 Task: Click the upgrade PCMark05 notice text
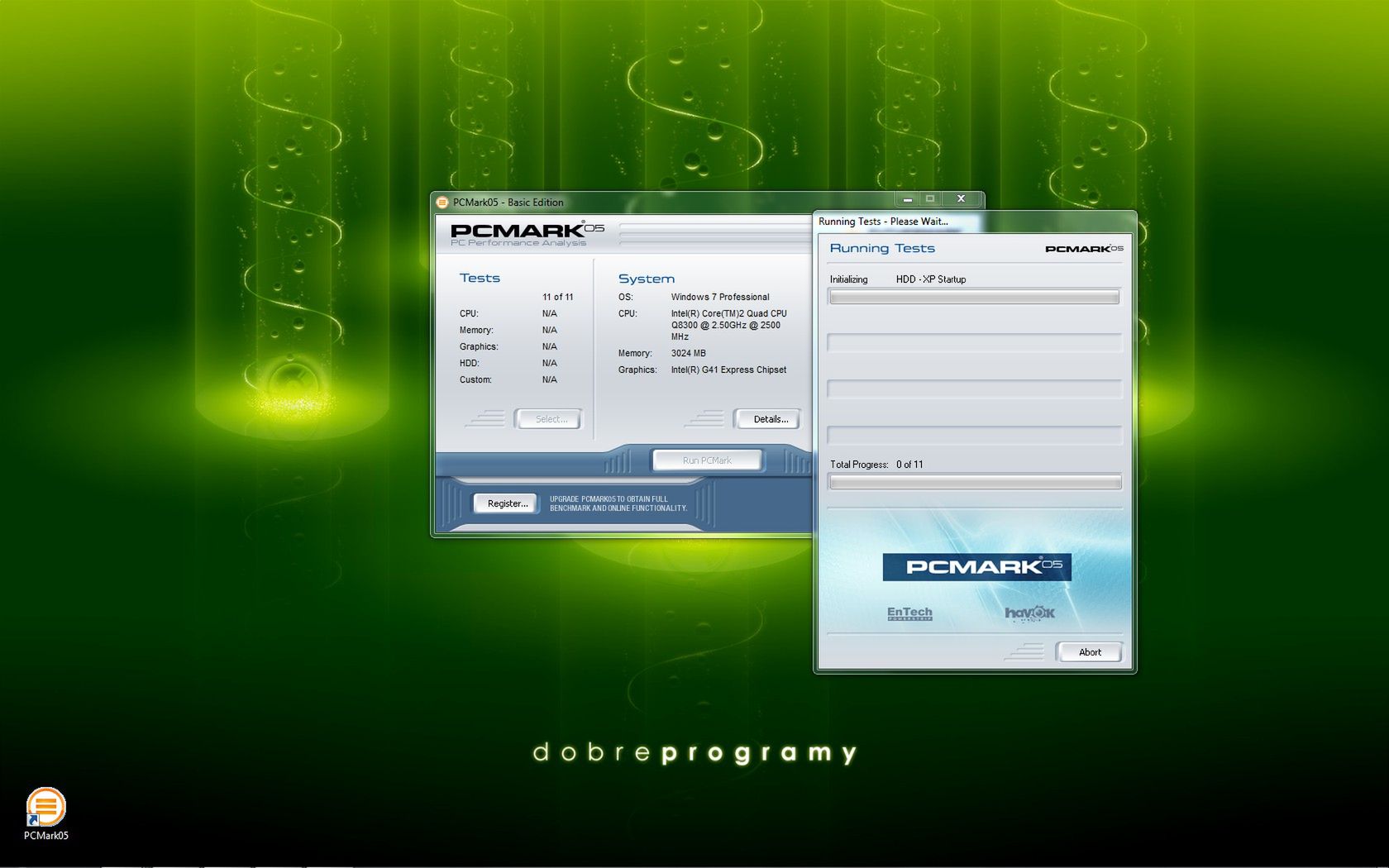618,503
